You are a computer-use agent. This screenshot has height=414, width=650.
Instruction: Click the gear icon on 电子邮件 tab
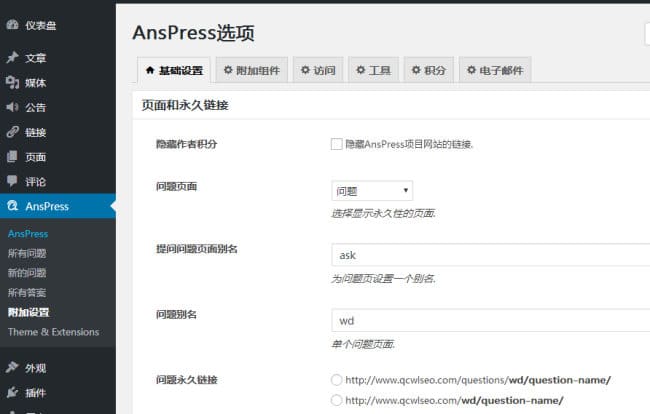(x=471, y=70)
